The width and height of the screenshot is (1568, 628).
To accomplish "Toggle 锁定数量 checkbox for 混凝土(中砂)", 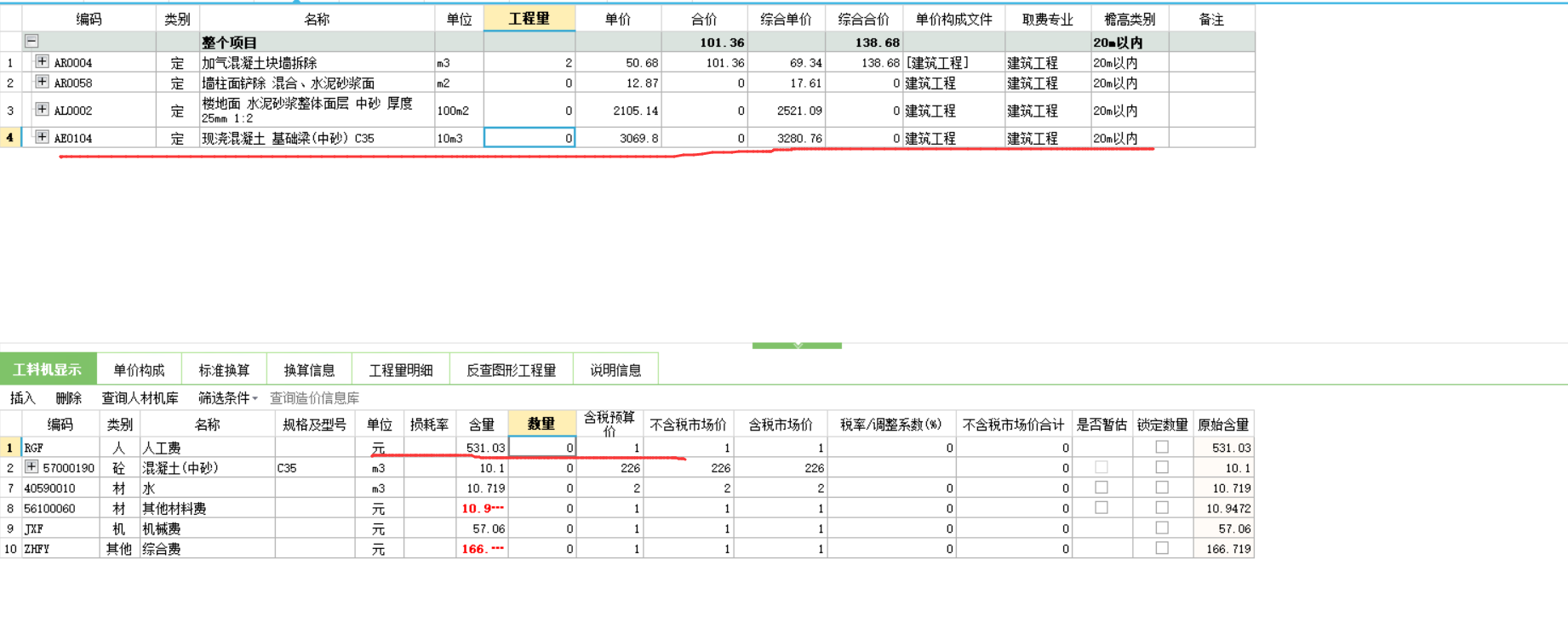I will [x=1162, y=466].
